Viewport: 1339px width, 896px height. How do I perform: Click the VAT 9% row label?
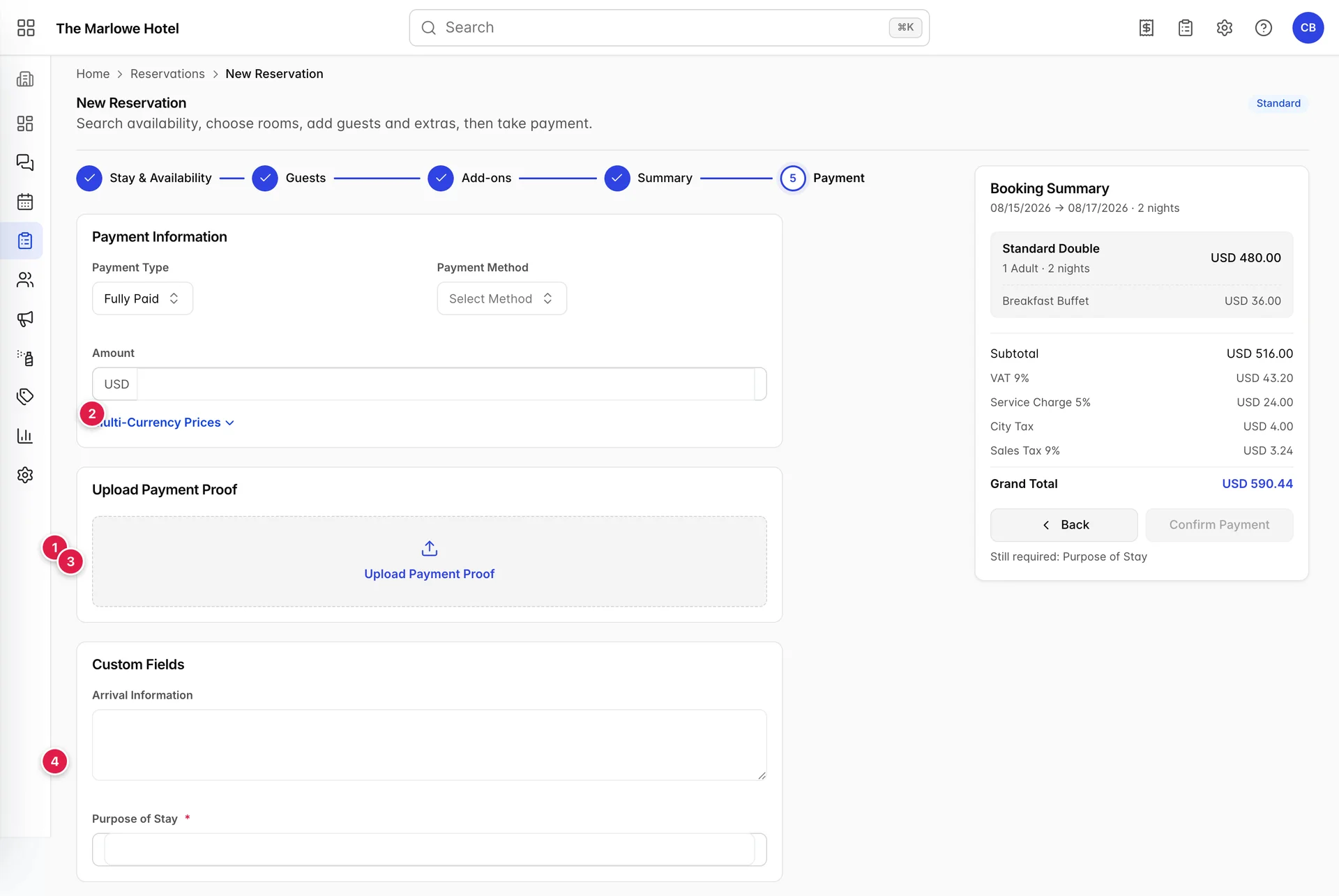[1009, 378]
